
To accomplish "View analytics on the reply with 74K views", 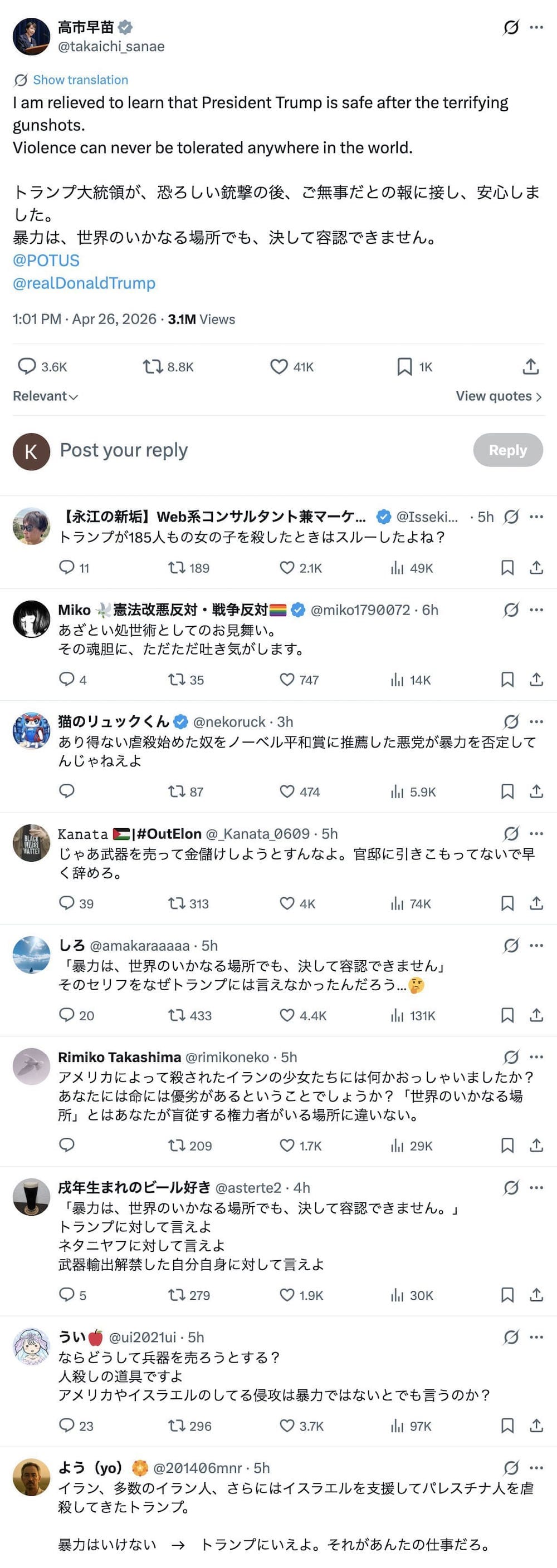I will click(x=397, y=903).
